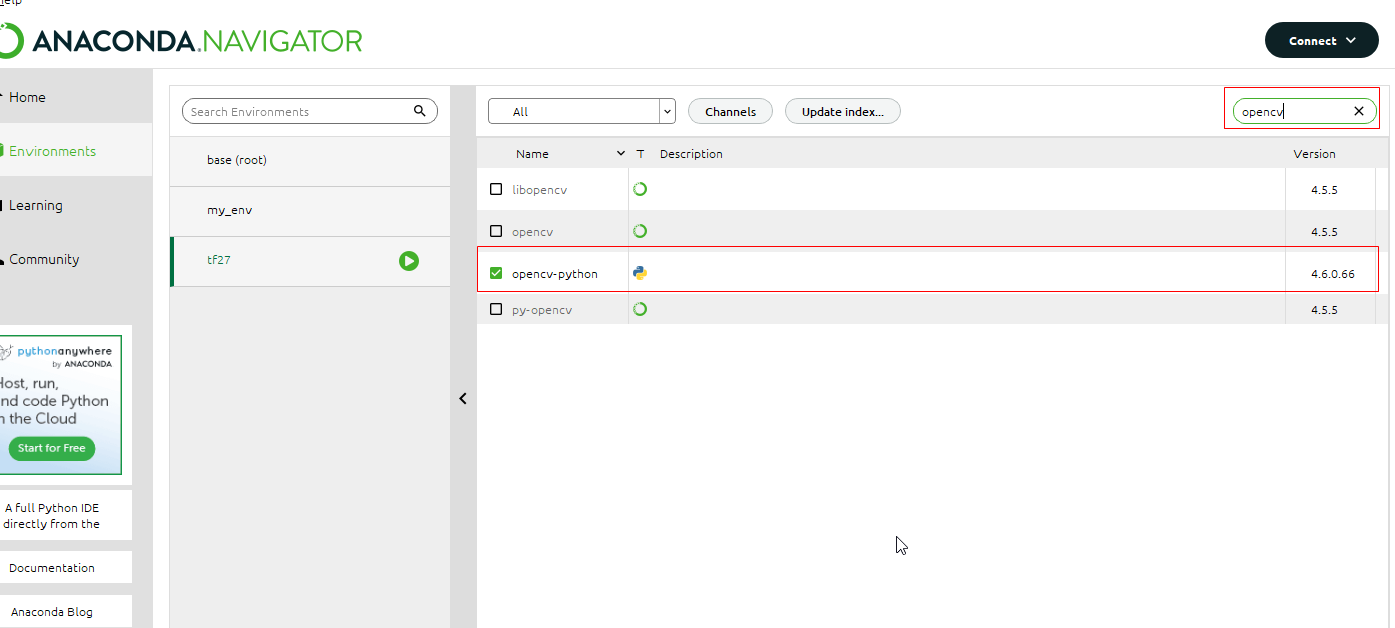
Task: Open the Learning tab
Action: (x=76, y=205)
